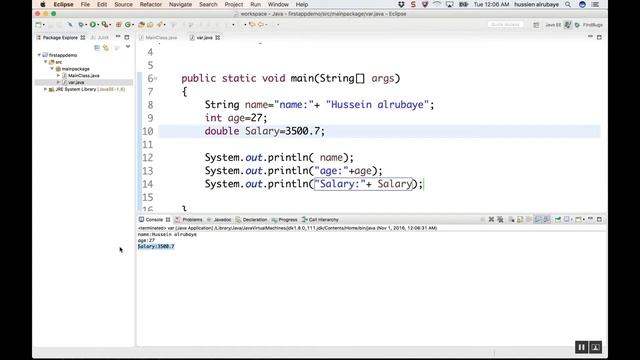Open the File menu
This screenshot has width=640, height=360.
[85, 4]
